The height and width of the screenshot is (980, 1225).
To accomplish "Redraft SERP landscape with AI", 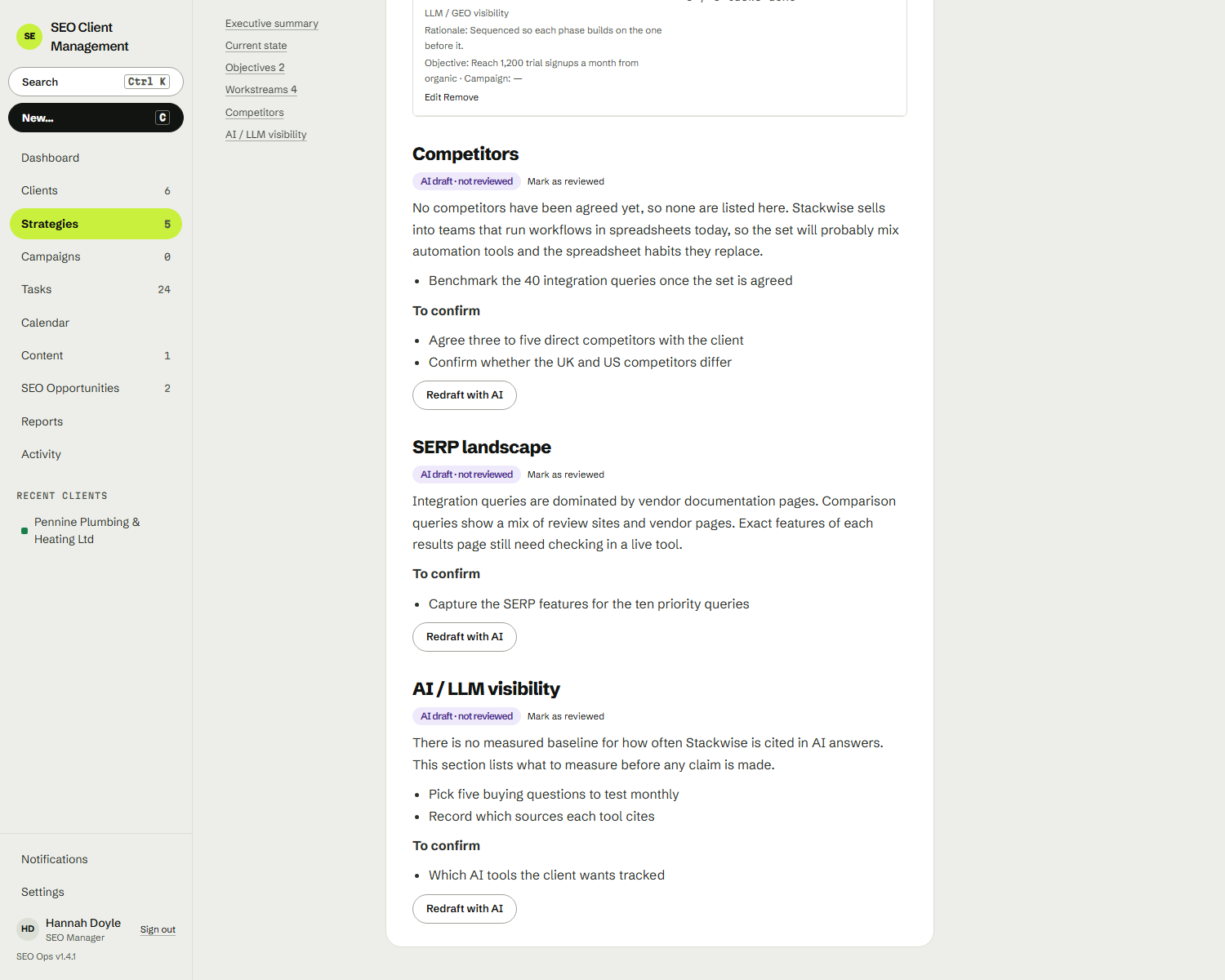I will point(465,637).
